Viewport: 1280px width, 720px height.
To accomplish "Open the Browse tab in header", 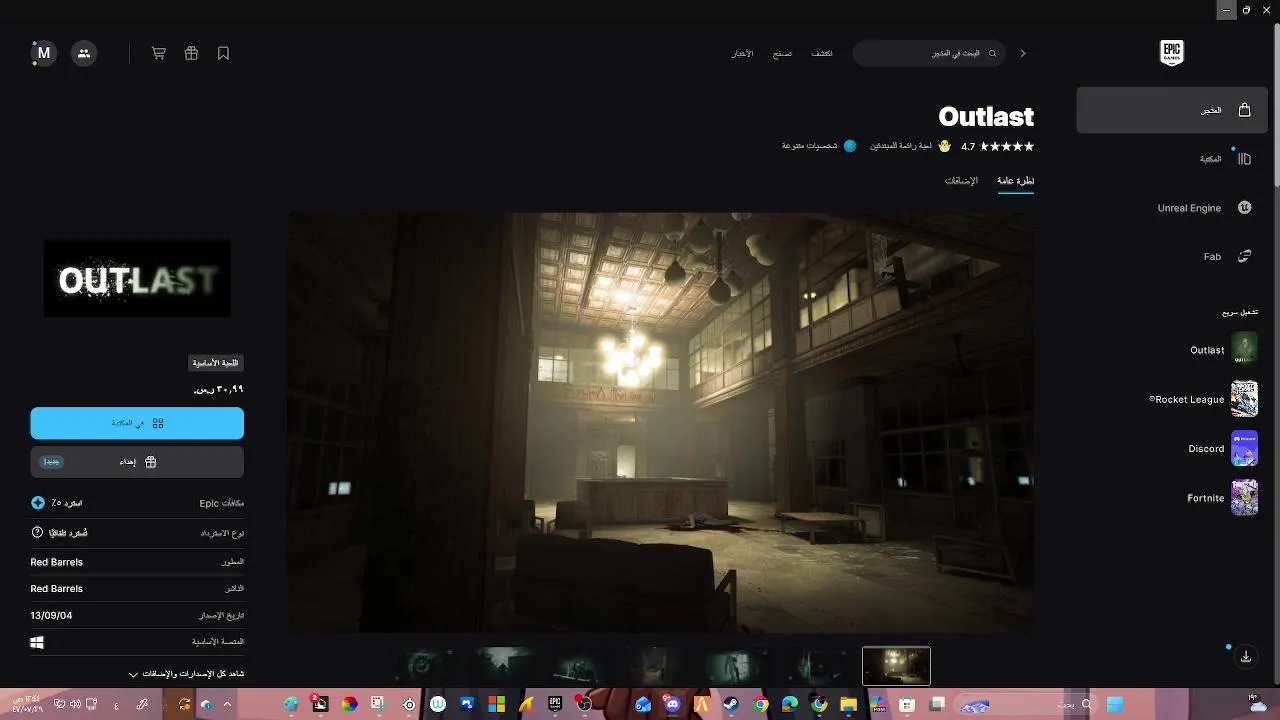I will (782, 53).
